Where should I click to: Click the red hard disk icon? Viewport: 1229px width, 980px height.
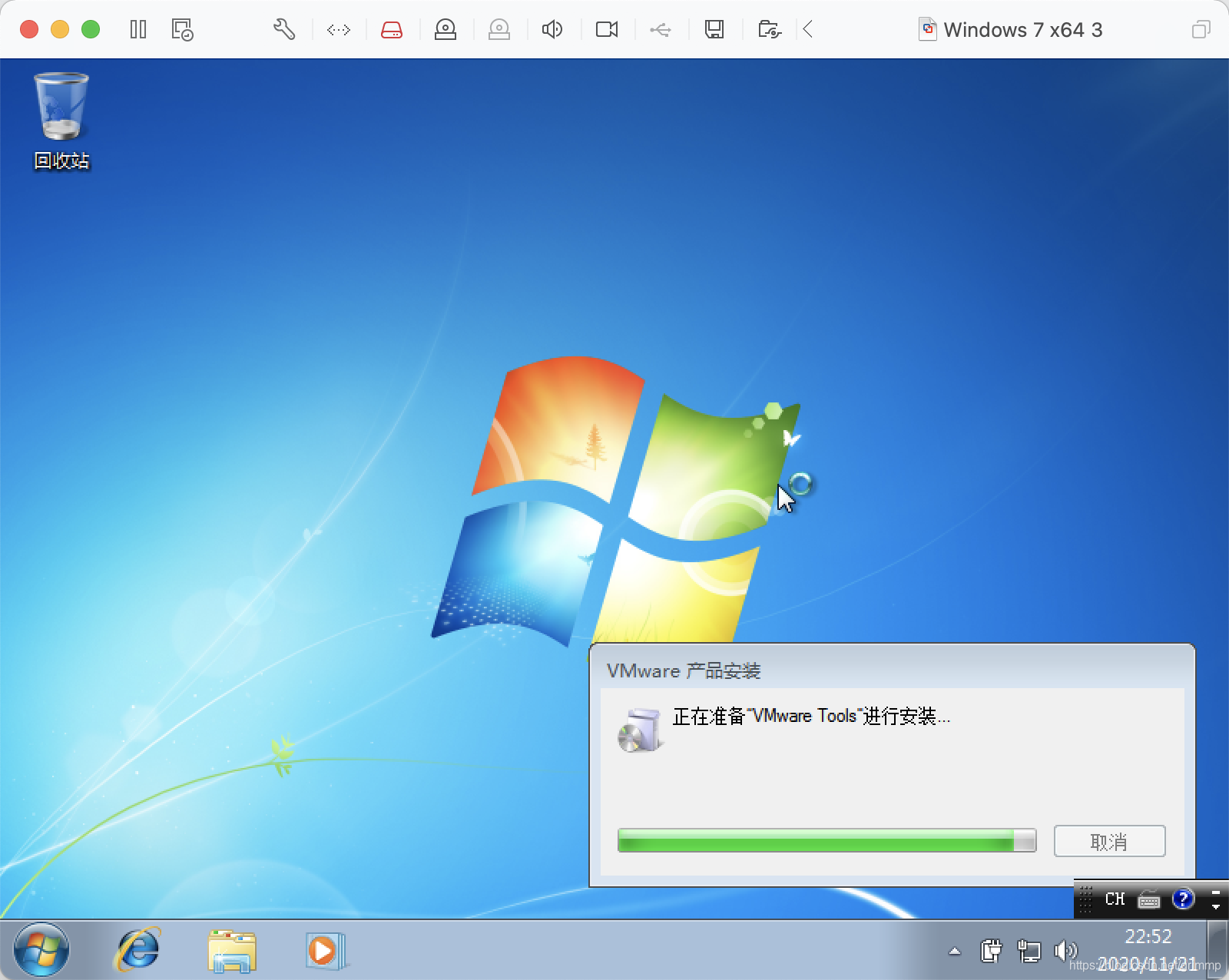(x=392, y=30)
